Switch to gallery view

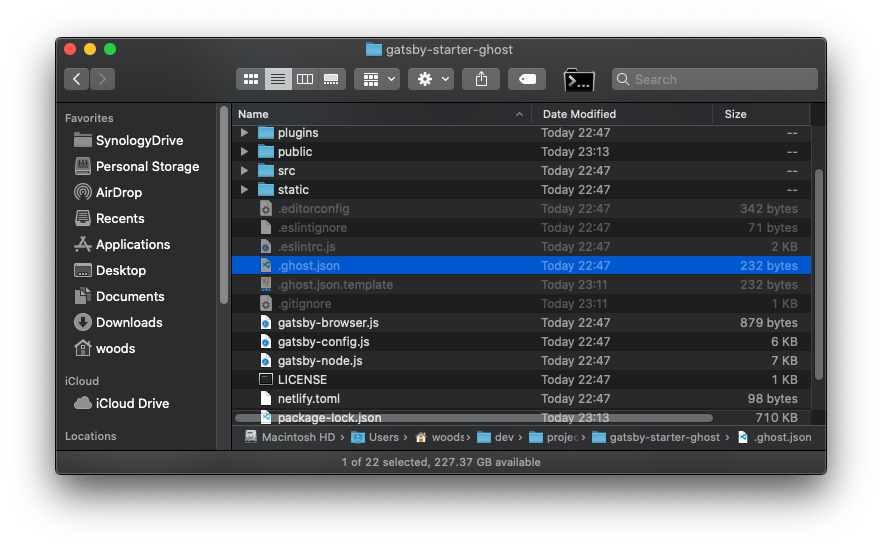click(332, 79)
